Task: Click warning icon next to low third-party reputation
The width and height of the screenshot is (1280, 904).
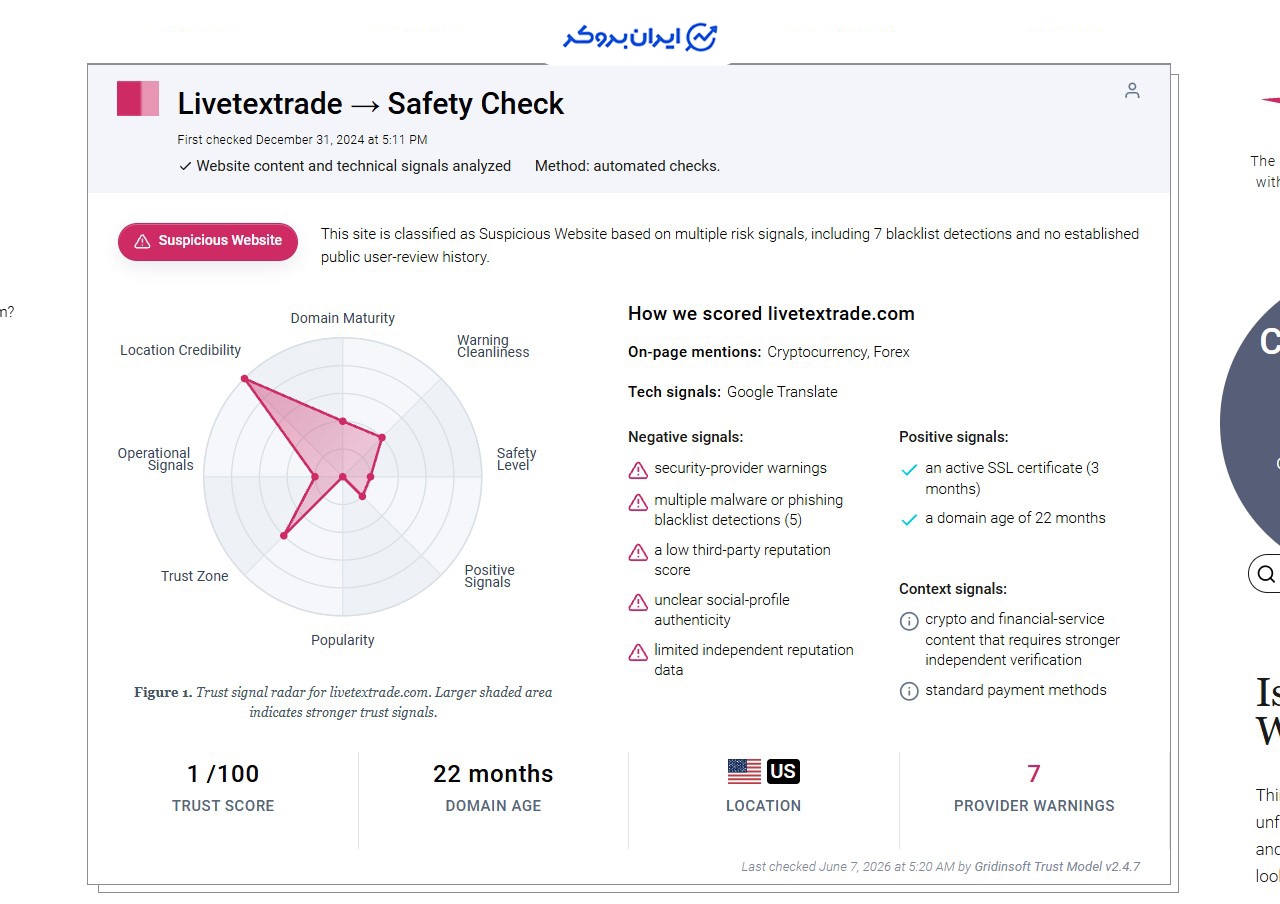Action: pyautogui.click(x=638, y=552)
